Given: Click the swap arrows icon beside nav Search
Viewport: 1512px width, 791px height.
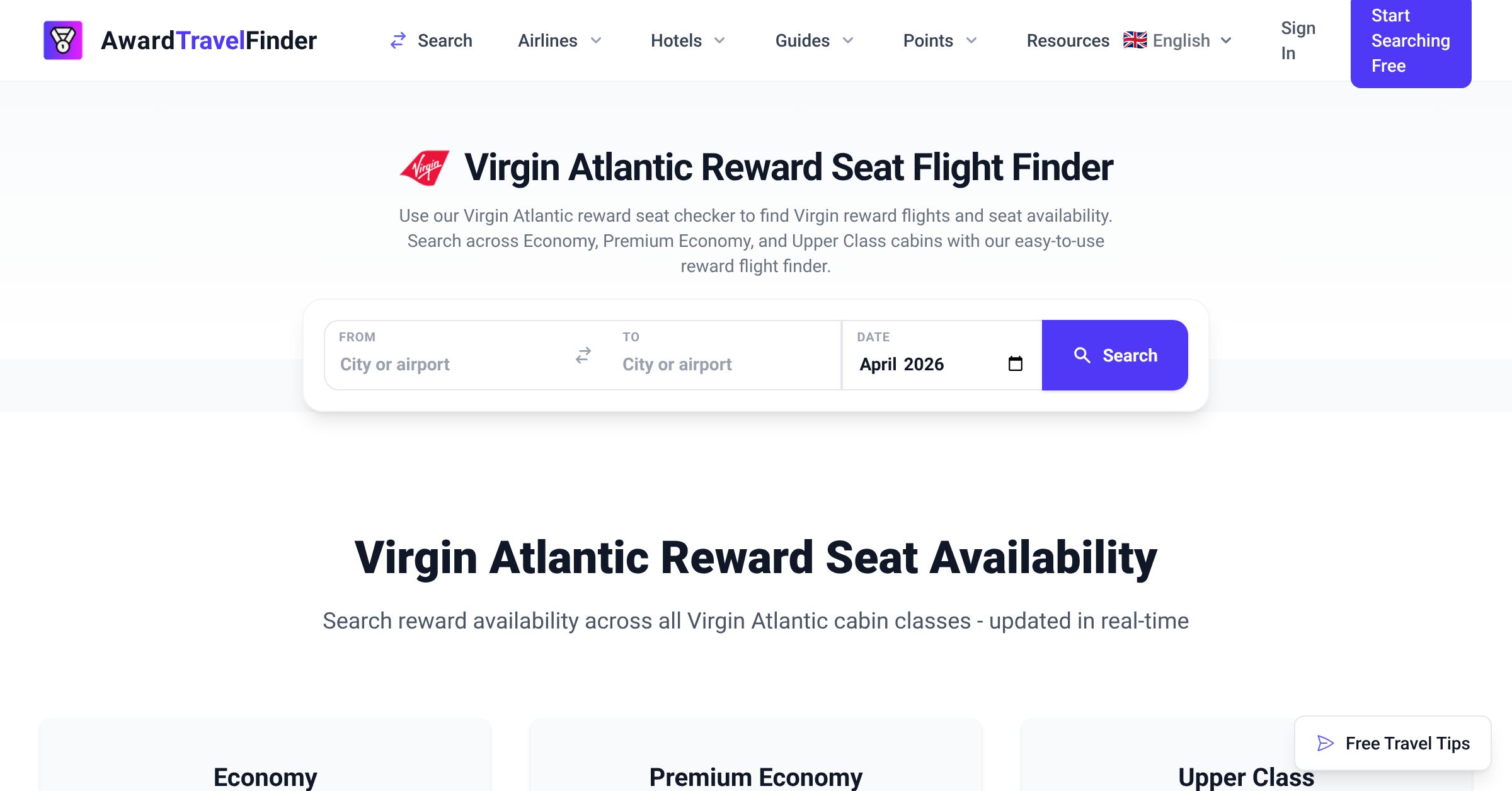Looking at the screenshot, I should [x=398, y=40].
